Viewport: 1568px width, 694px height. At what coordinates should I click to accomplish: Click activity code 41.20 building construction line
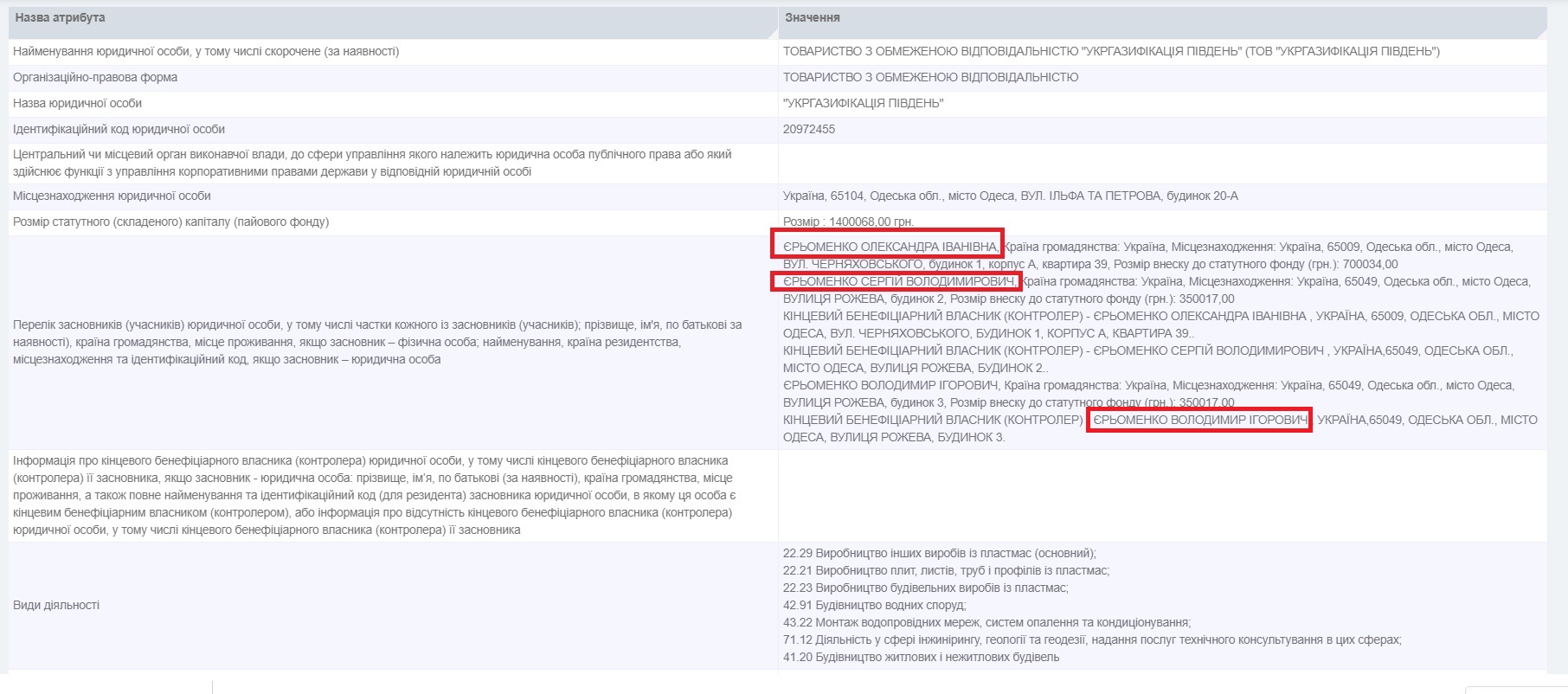[921, 657]
